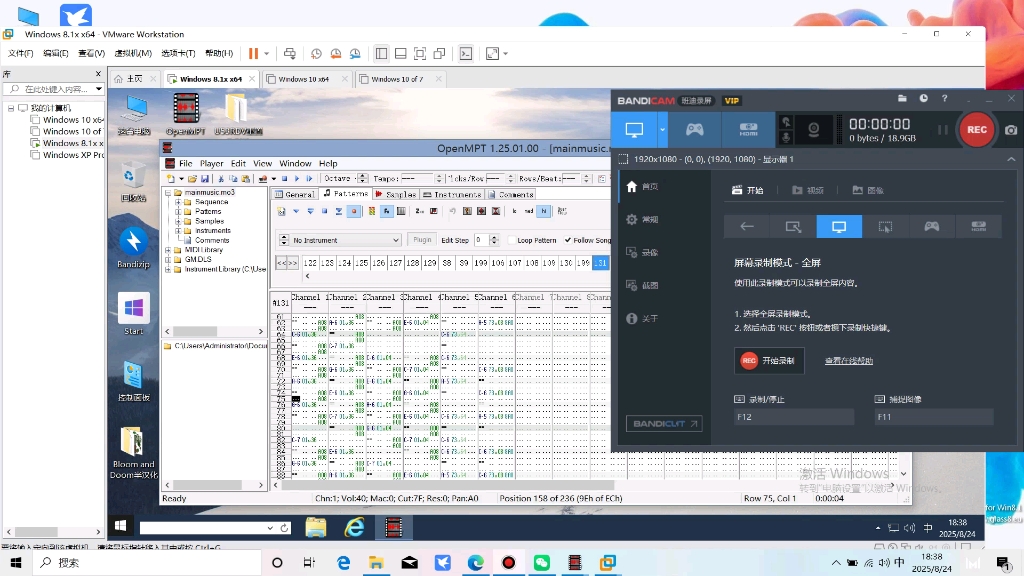1024x576 pixels.
Task: Open WeChat from host Windows taskbar
Action: 541,562
